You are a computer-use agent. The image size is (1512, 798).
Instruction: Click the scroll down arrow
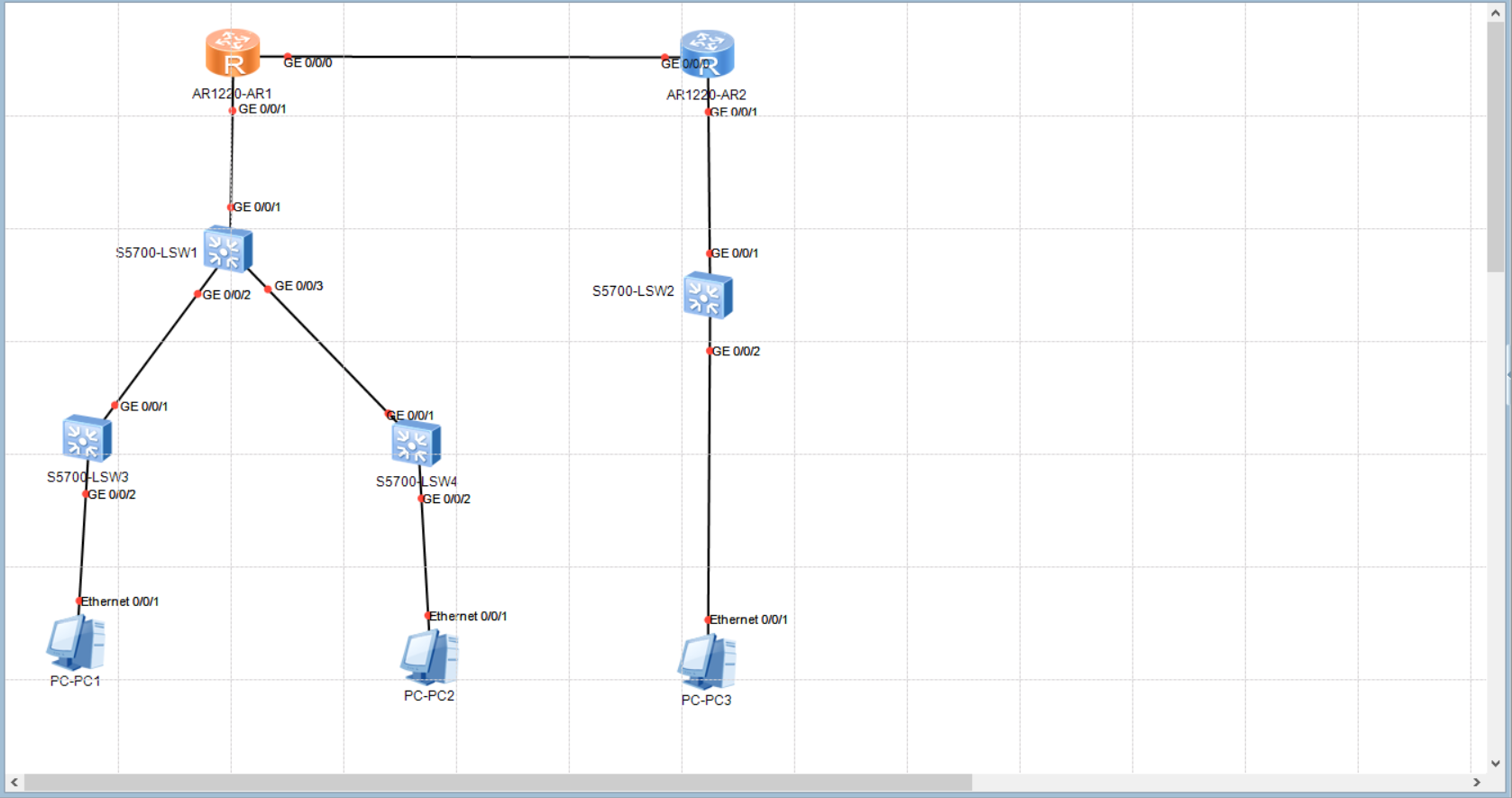click(1496, 763)
